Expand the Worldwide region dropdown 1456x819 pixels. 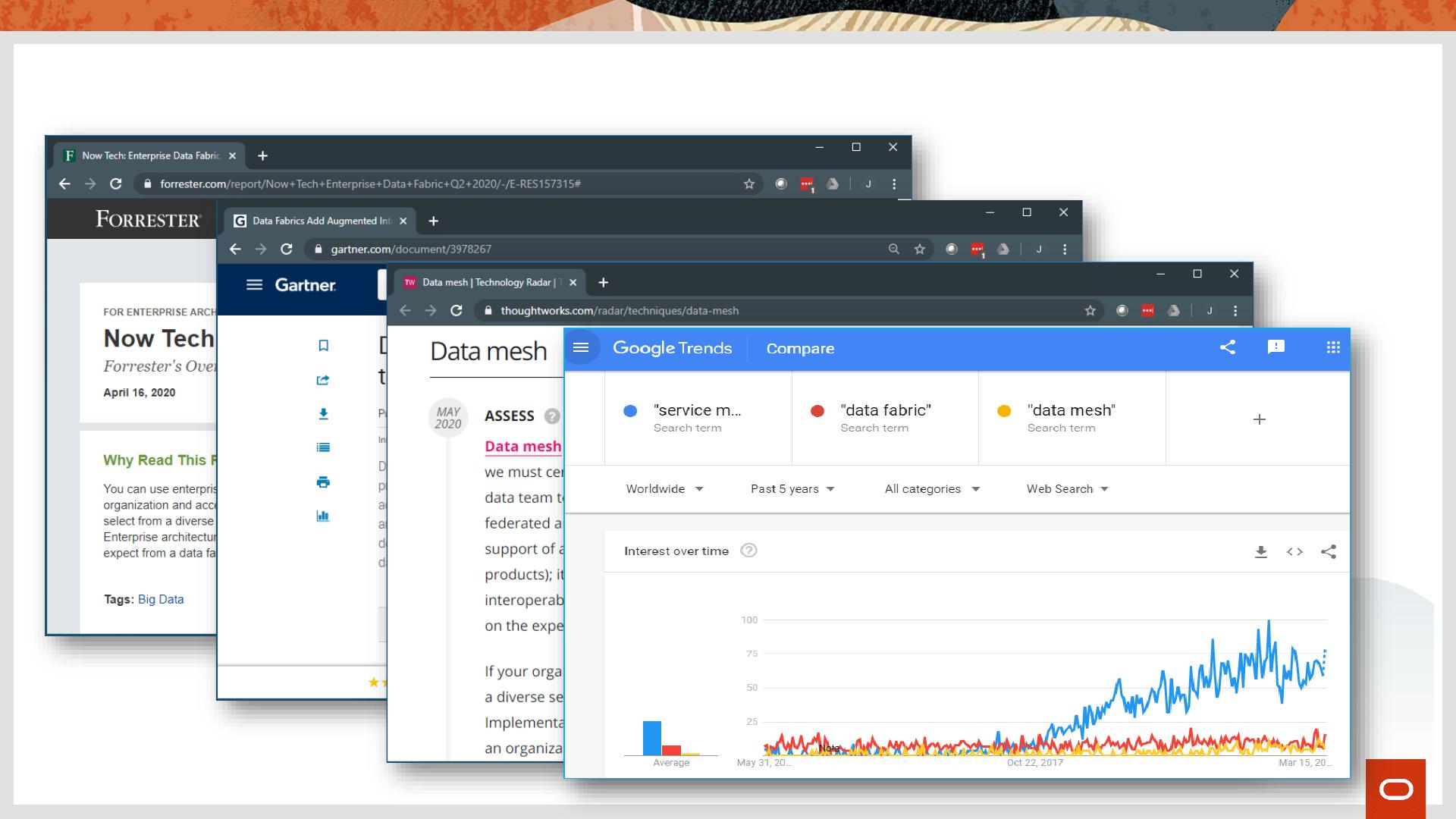pos(664,489)
